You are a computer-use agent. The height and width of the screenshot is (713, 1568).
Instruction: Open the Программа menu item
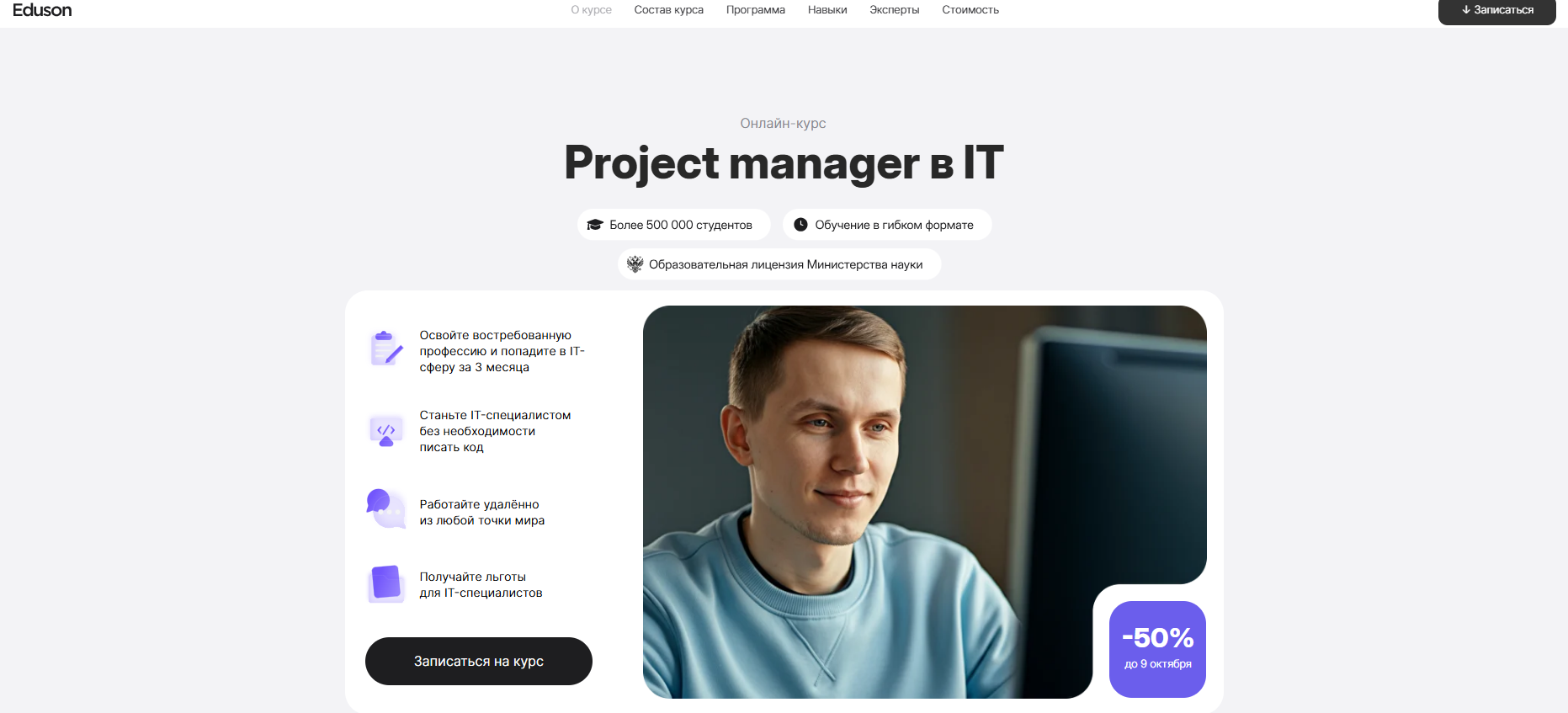click(756, 10)
